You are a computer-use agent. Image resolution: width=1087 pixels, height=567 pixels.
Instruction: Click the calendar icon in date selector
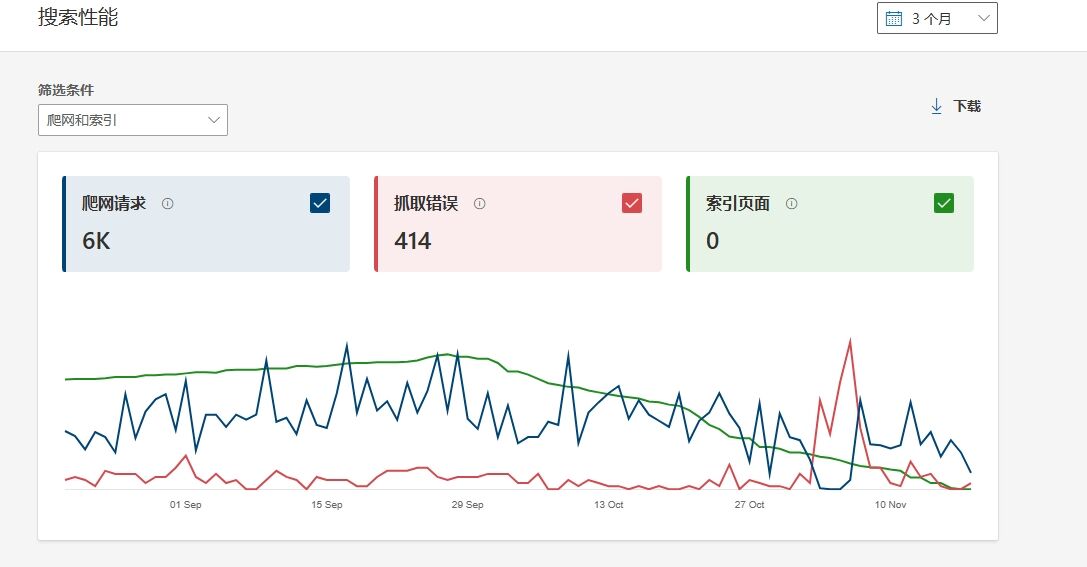point(894,18)
